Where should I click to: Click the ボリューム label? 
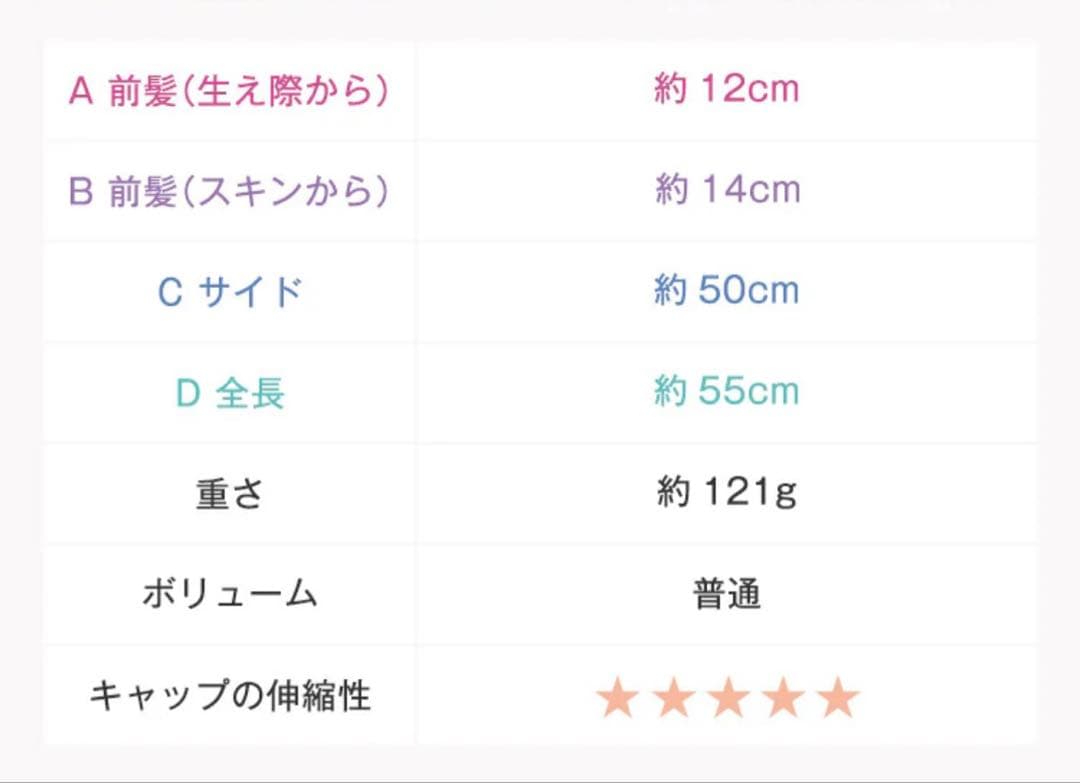tap(229, 595)
